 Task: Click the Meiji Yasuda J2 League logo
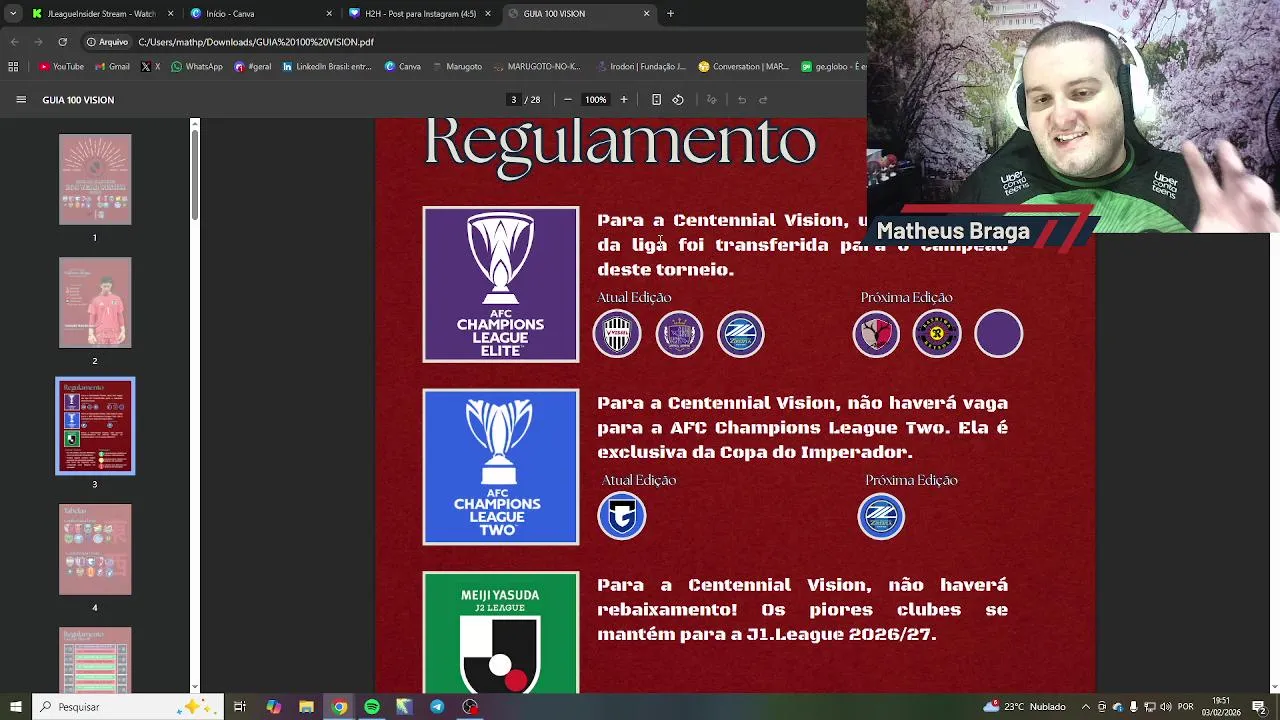click(x=501, y=633)
